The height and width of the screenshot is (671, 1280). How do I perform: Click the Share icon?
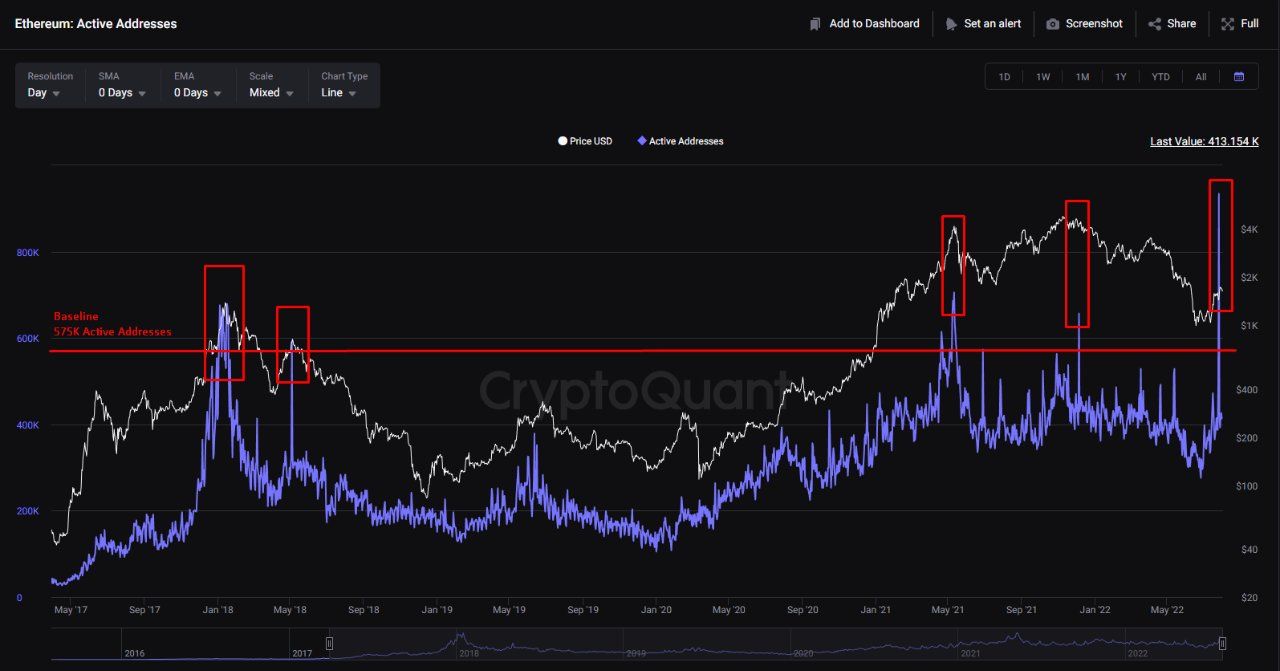click(x=1154, y=24)
